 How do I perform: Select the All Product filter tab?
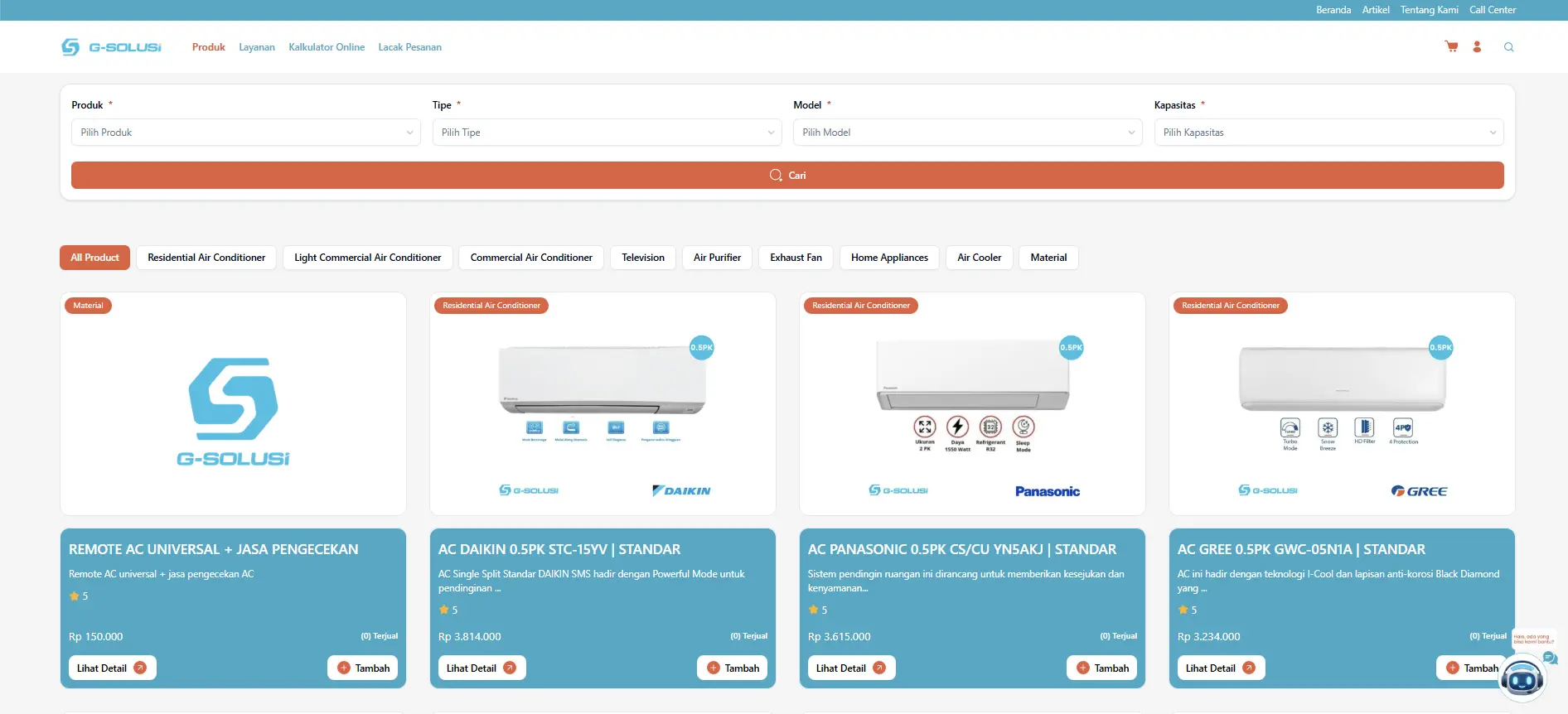(x=94, y=258)
